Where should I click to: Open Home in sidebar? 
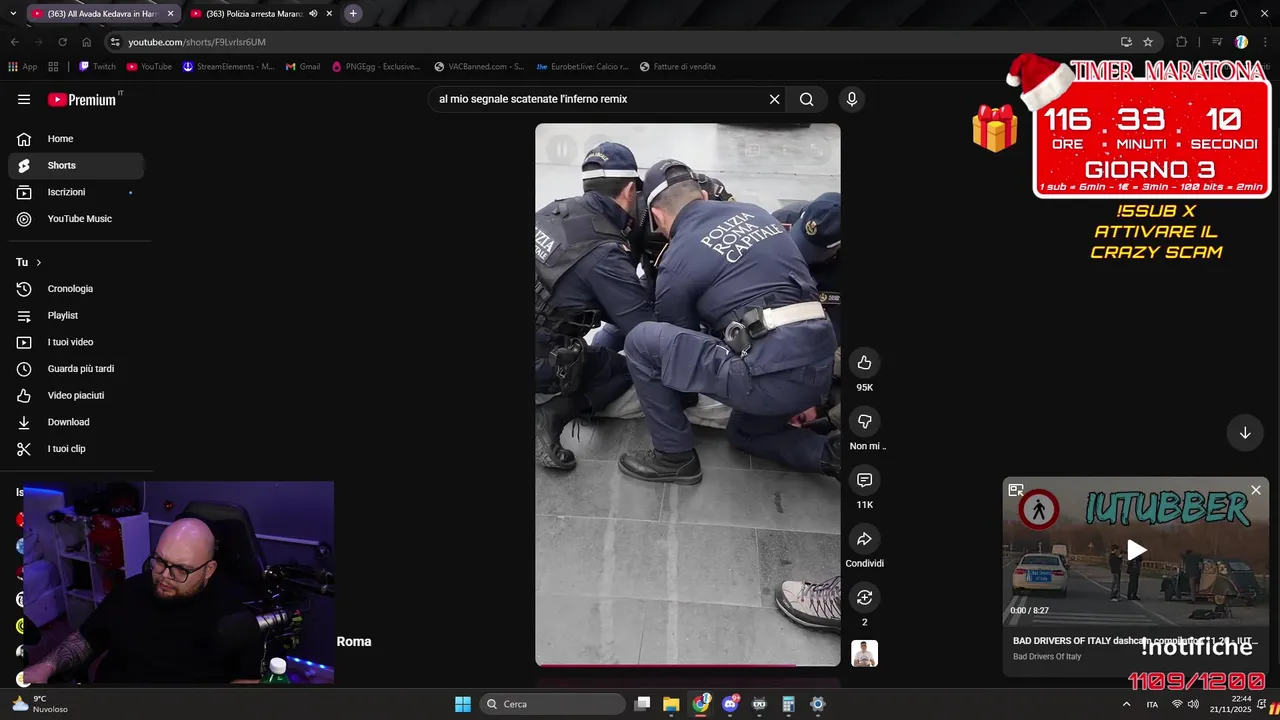pos(76,139)
